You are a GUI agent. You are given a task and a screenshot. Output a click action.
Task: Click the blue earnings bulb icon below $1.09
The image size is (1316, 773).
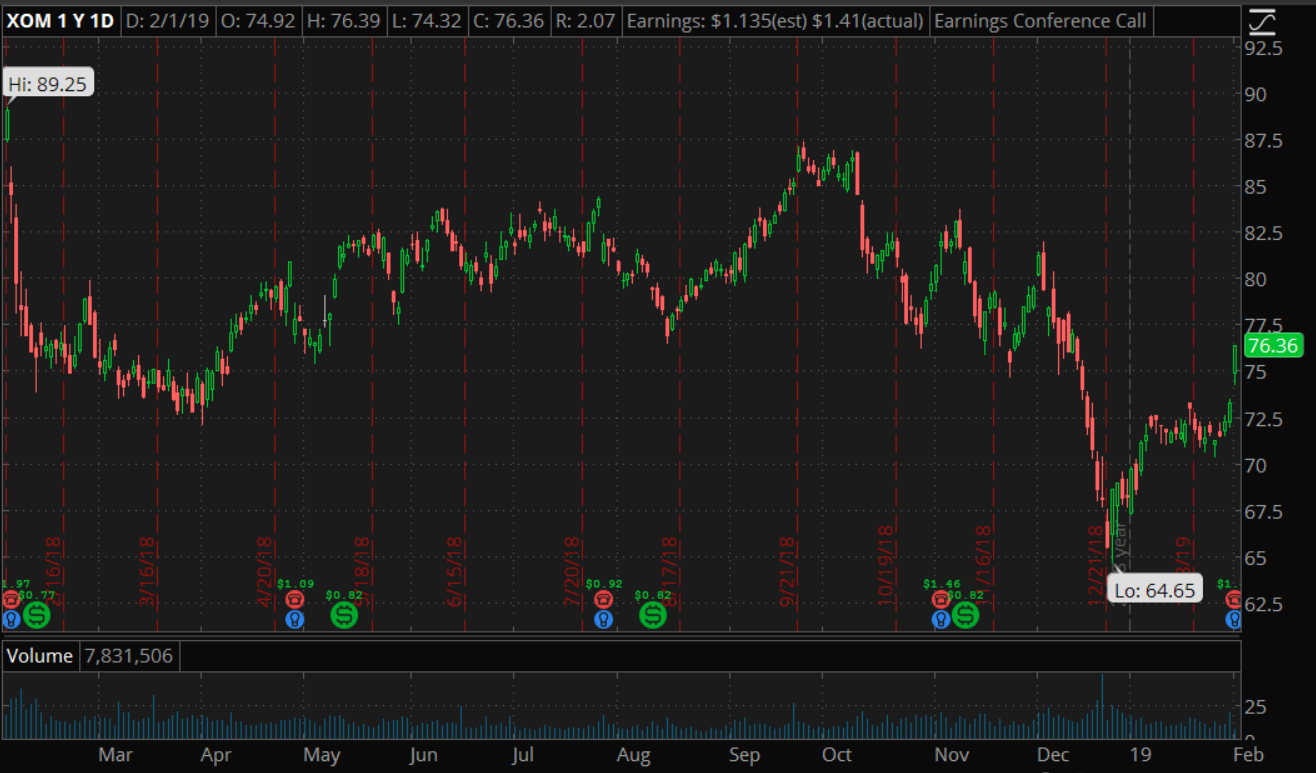(x=295, y=619)
